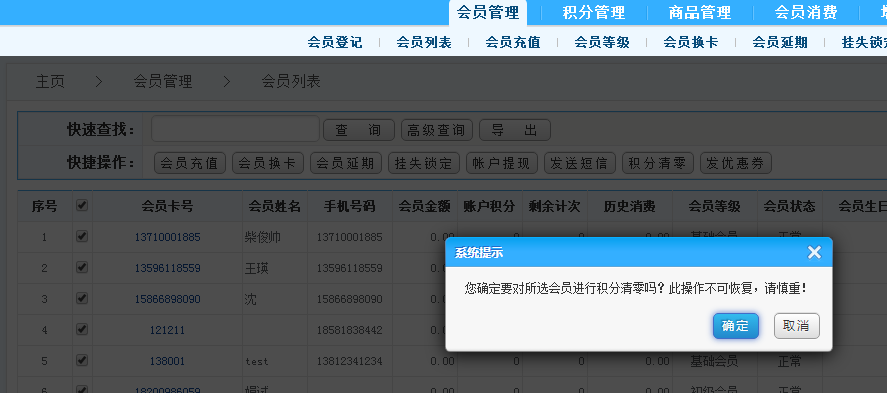Open the 会员消费 top tab
The width and height of the screenshot is (887, 393).
tap(806, 12)
